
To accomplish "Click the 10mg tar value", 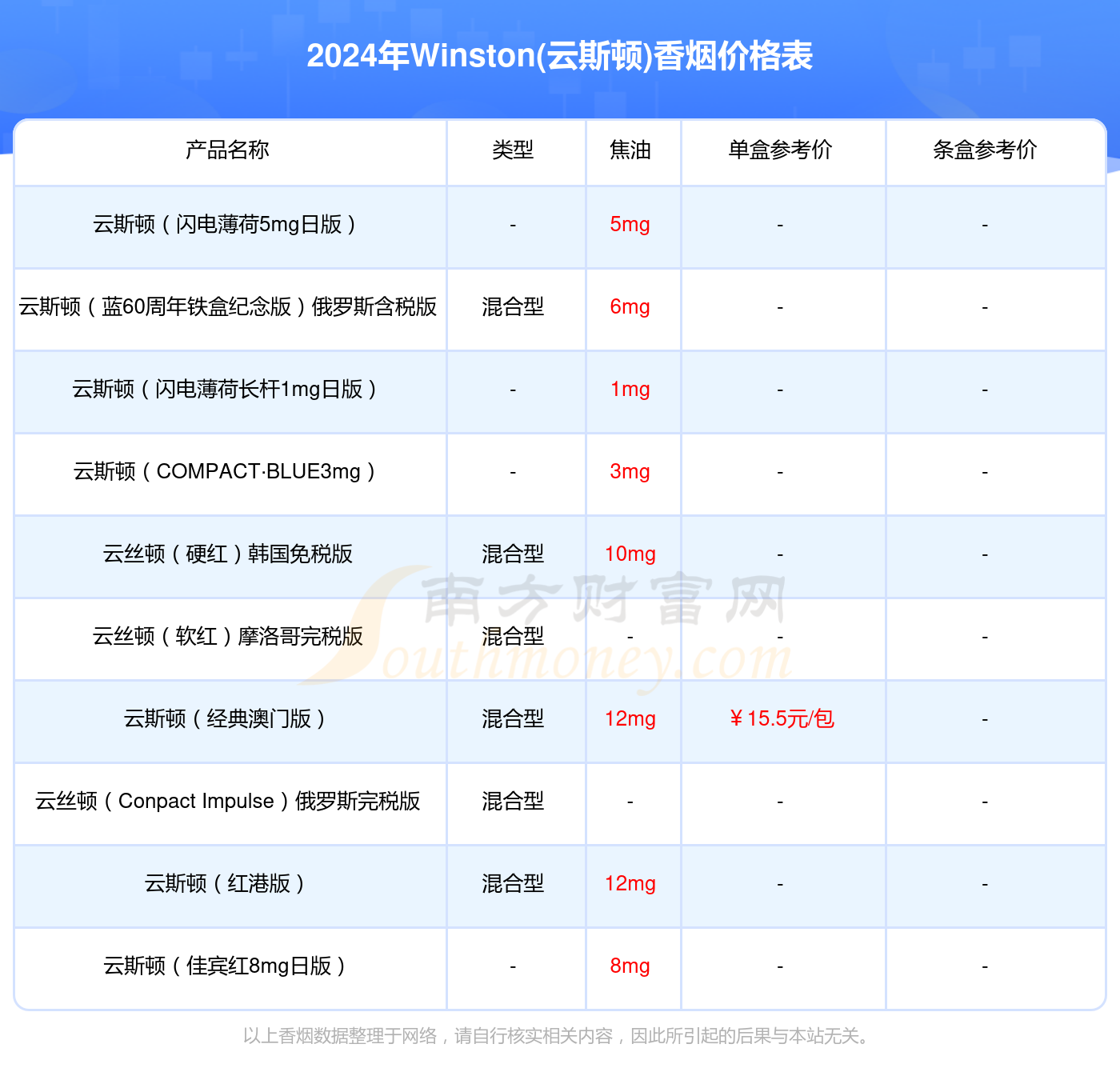I will [x=630, y=554].
